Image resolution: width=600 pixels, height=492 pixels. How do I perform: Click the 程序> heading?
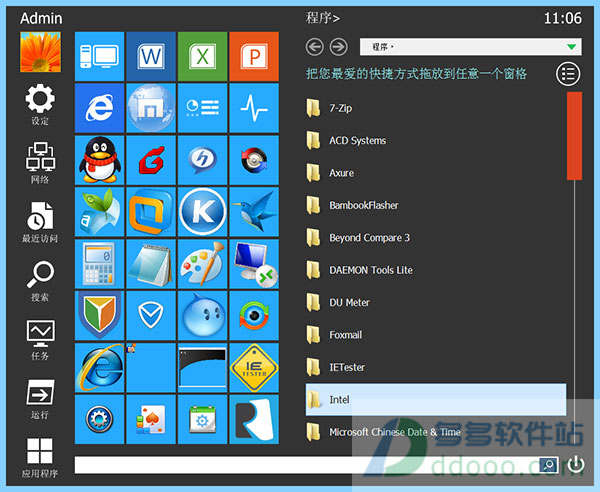click(x=322, y=18)
